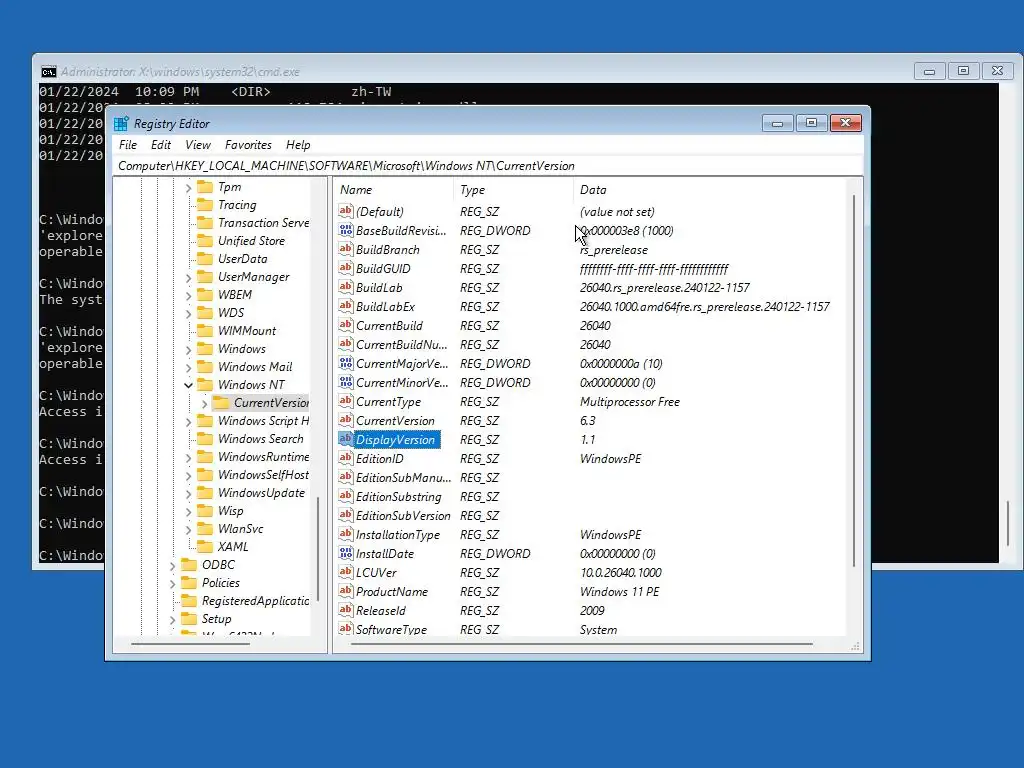Click the WBEM folder icon

pyautogui.click(x=205, y=295)
